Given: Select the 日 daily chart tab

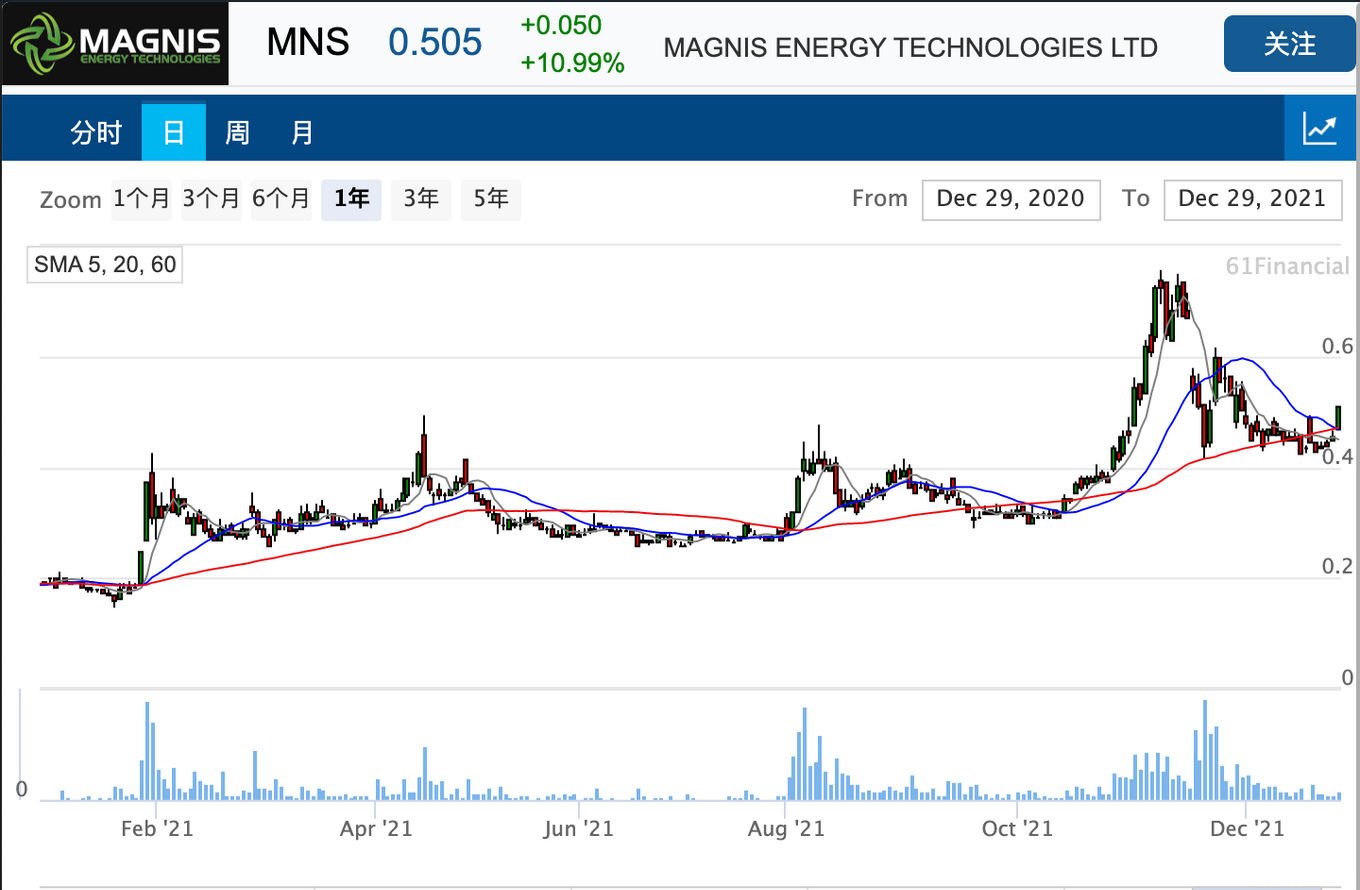Looking at the screenshot, I should (173, 132).
